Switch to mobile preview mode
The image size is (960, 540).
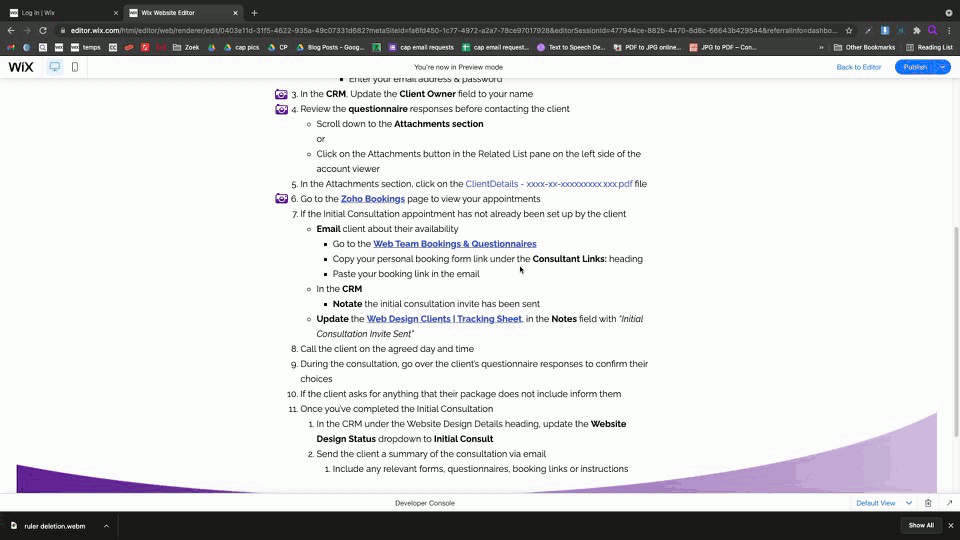coord(75,67)
